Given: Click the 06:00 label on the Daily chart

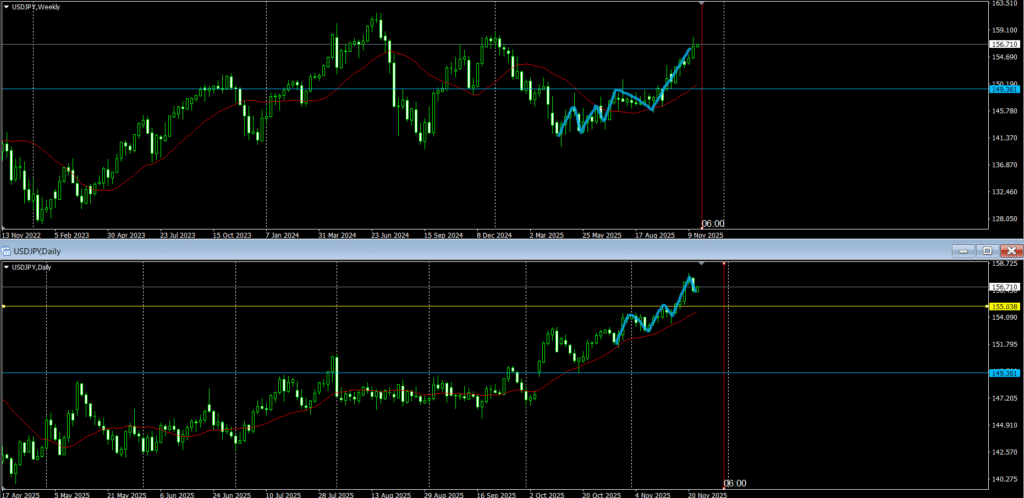Looking at the screenshot, I should coord(734,483).
